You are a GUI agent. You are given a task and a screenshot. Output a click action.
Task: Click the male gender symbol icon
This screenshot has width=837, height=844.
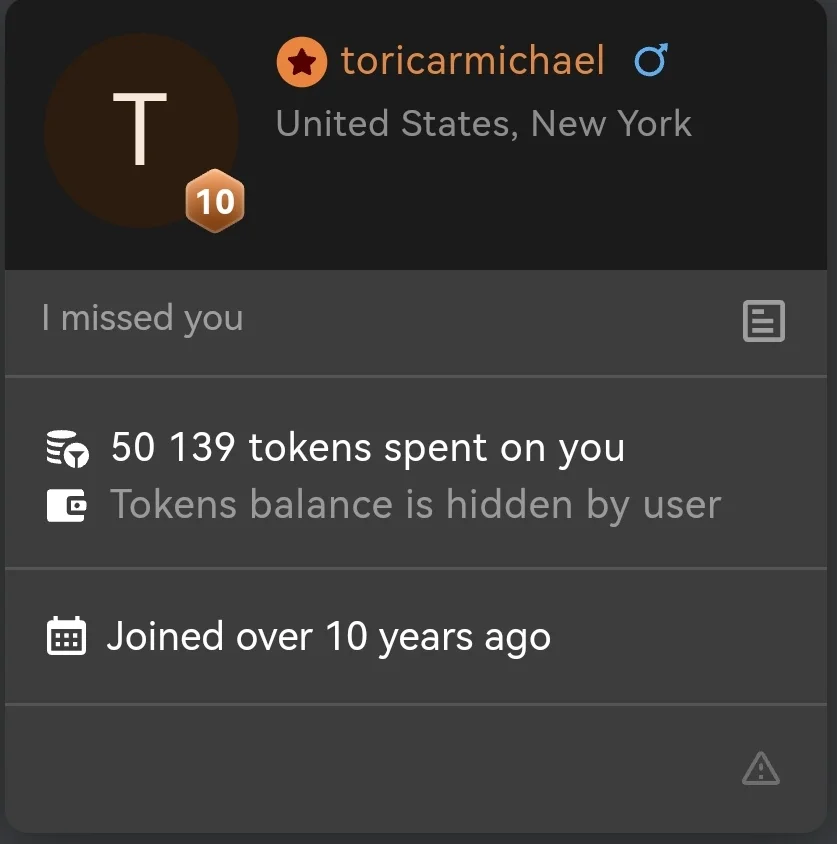[x=651, y=61]
